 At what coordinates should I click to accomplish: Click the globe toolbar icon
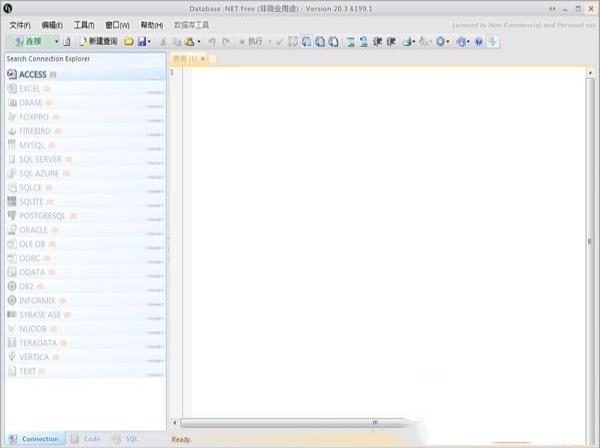click(461, 41)
